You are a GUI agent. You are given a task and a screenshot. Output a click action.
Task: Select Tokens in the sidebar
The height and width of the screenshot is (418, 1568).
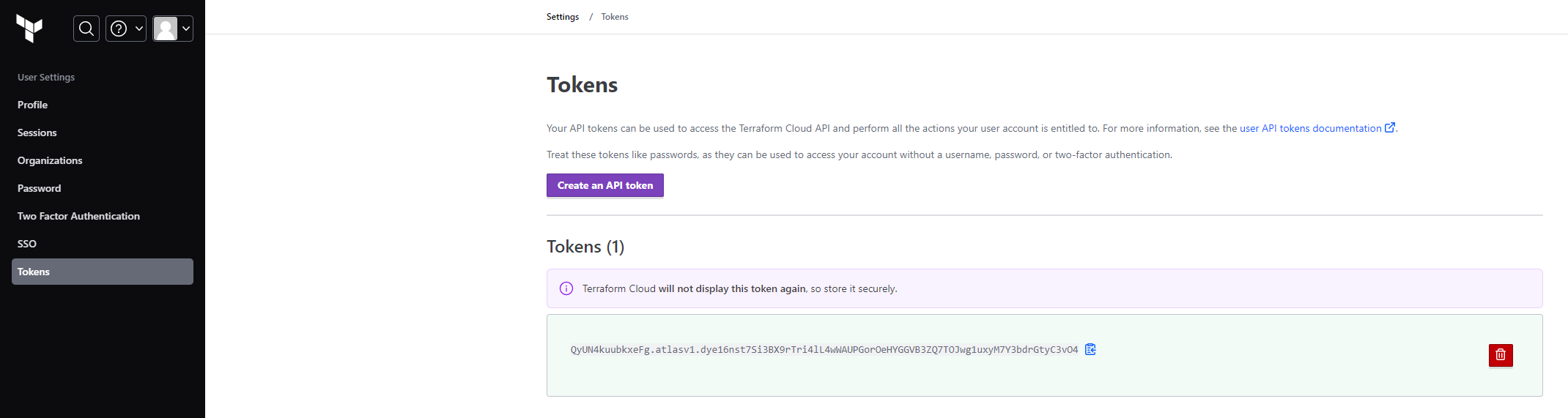[x=34, y=272]
